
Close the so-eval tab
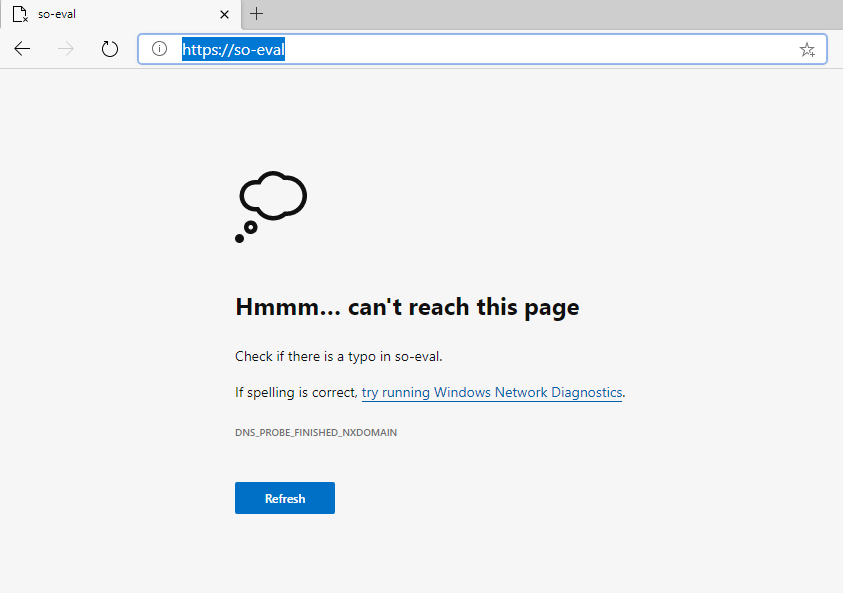[225, 15]
